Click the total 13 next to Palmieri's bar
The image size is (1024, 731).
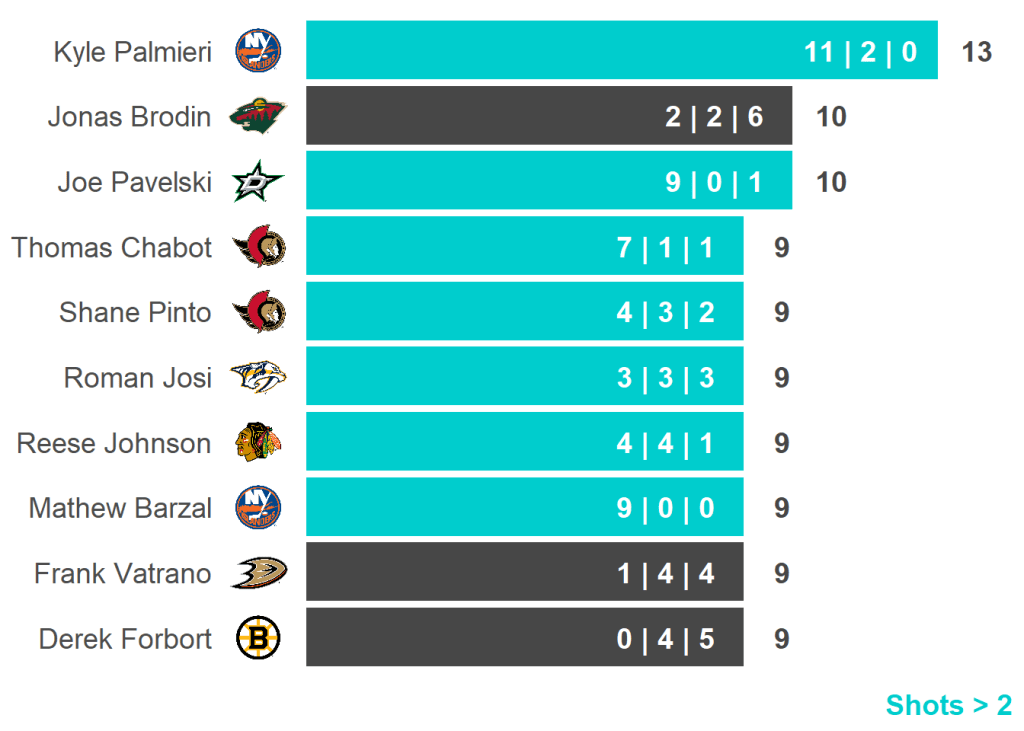click(x=976, y=51)
